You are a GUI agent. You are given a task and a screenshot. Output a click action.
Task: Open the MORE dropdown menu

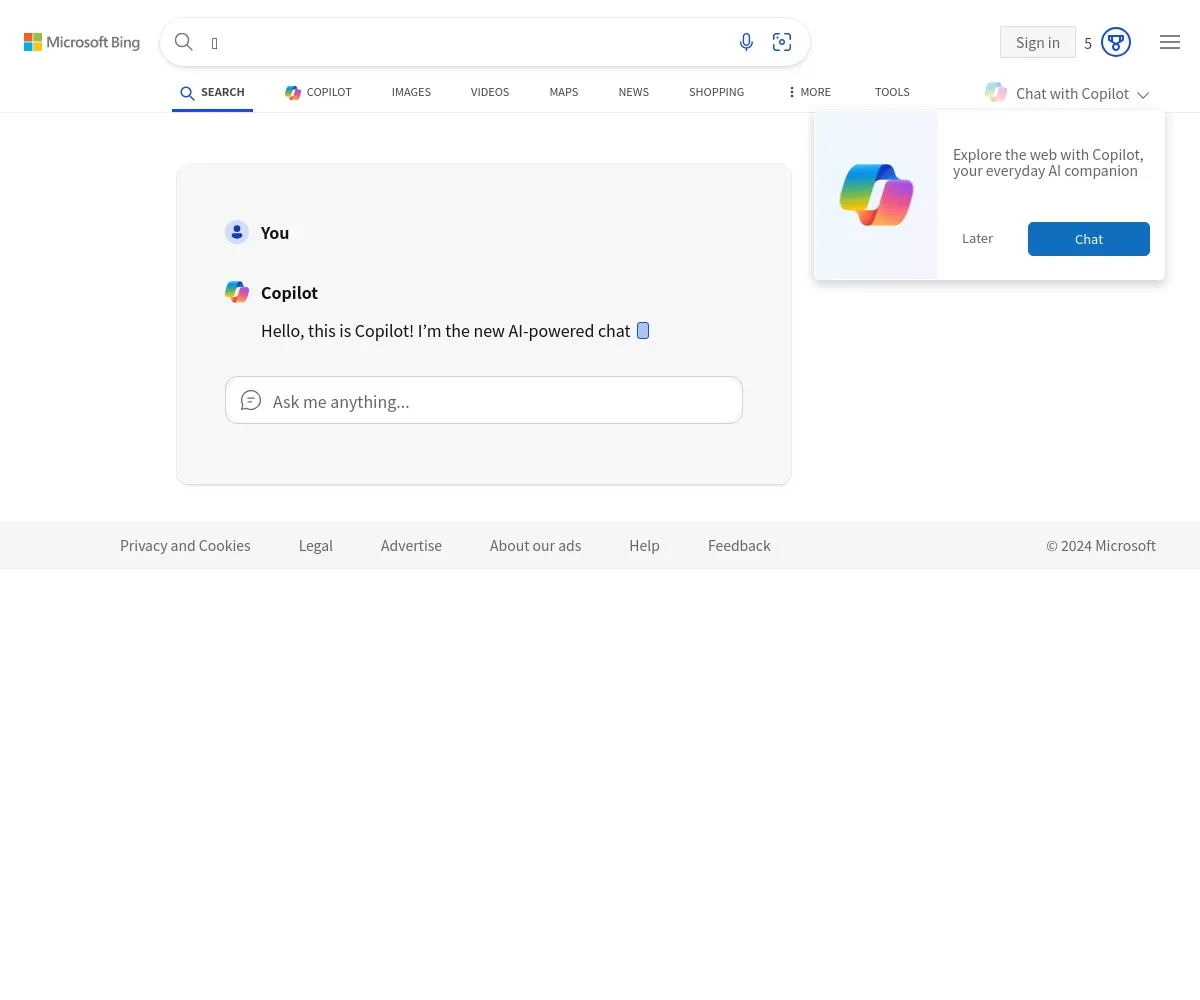click(809, 92)
